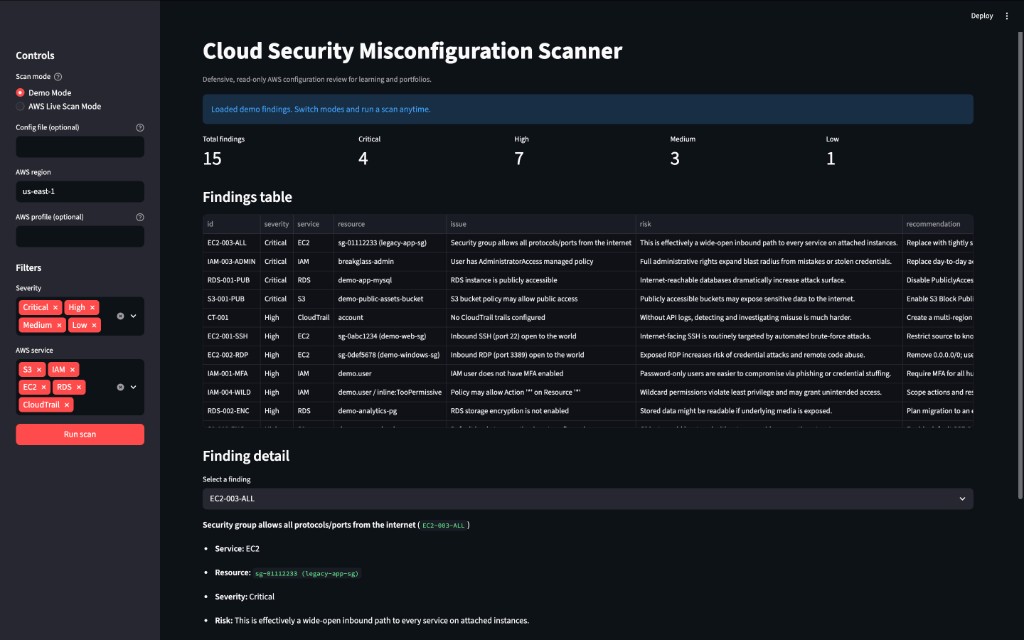Click the sg-01112233 resource code tag
Screen dimensions: 1024x640
[x=306, y=573]
